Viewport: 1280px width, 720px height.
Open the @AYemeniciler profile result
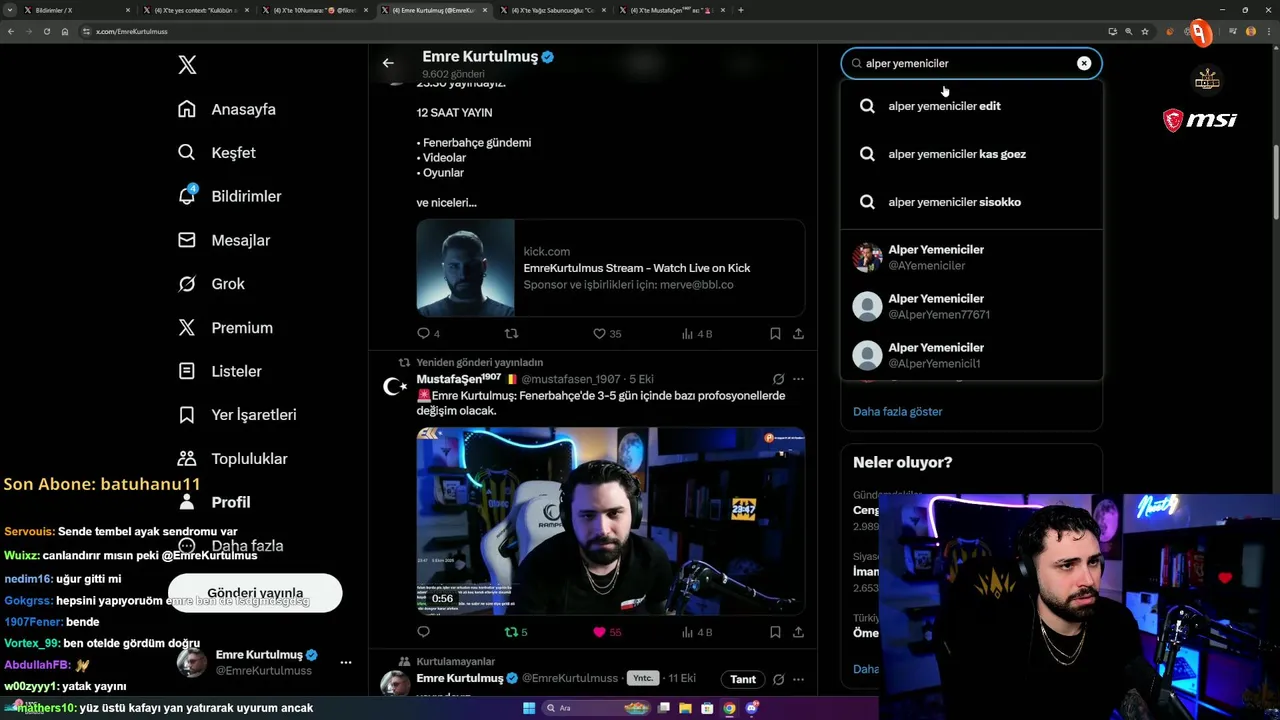click(971, 257)
